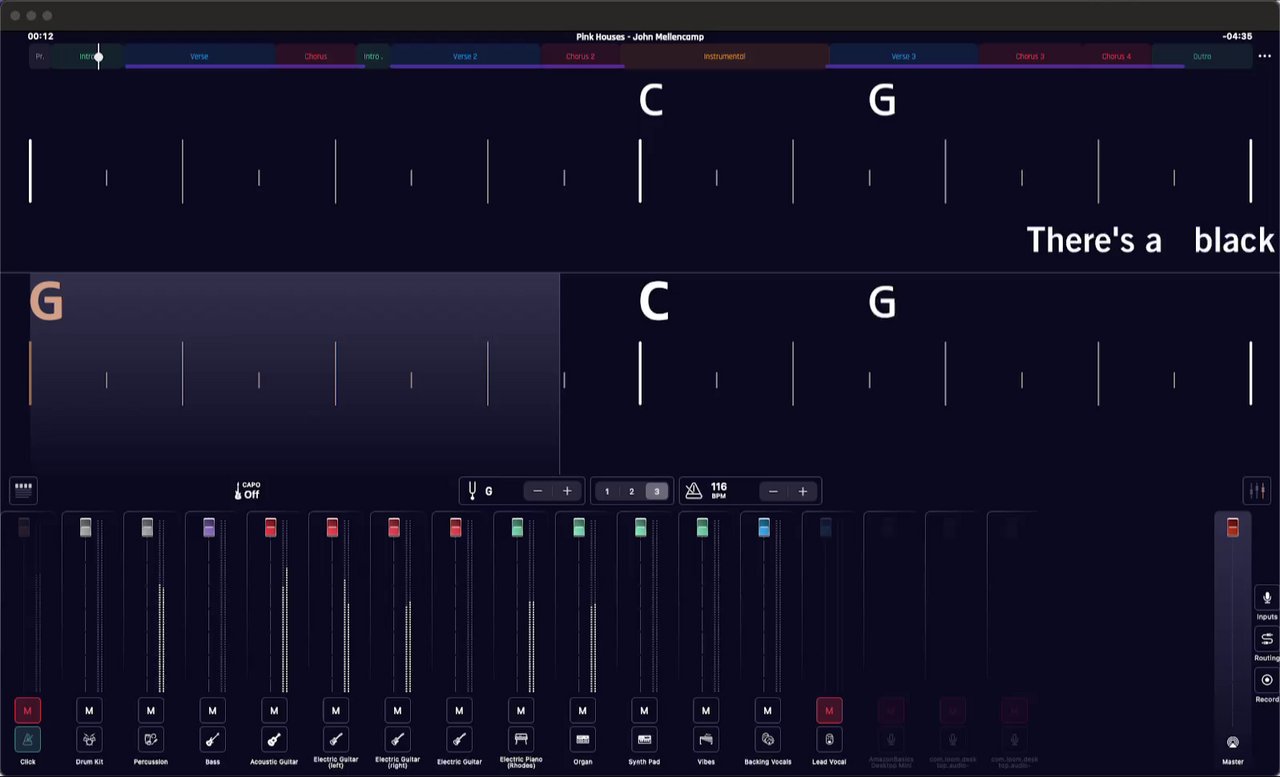This screenshot has height=777, width=1280.
Task: Click the Backing Vocals blue fader
Action: [764, 527]
